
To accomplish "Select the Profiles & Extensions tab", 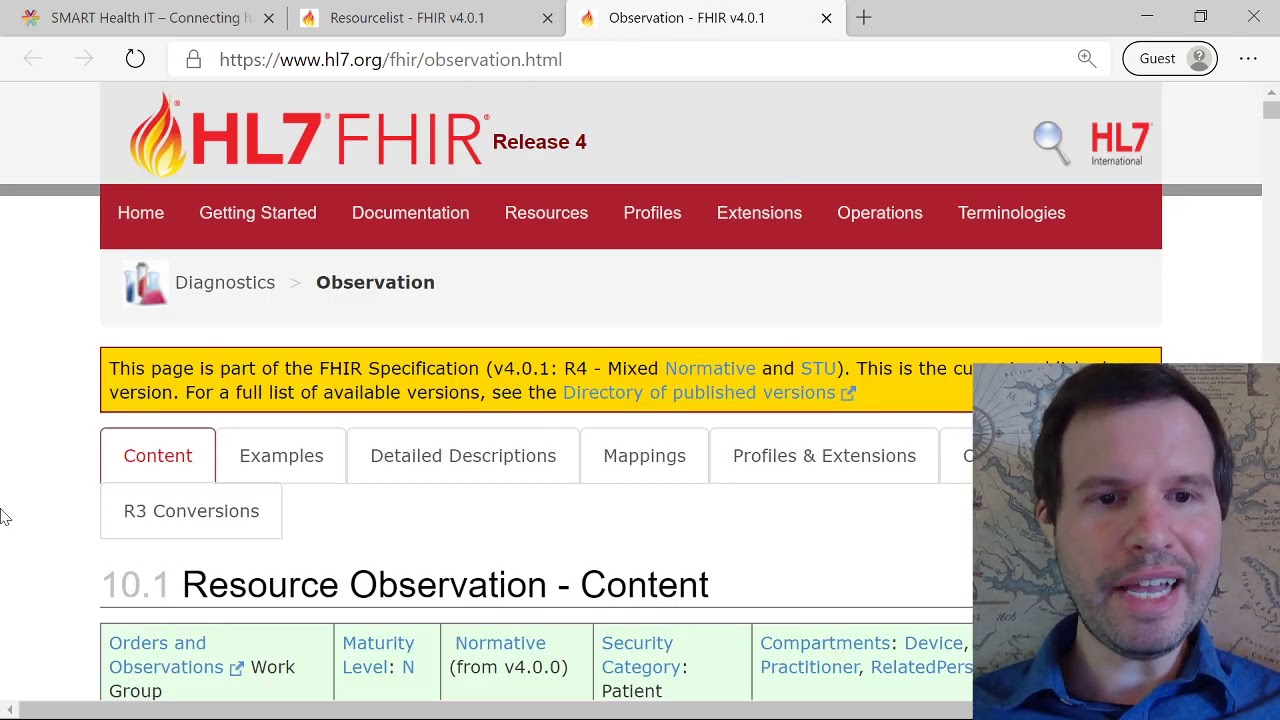I will [x=824, y=456].
